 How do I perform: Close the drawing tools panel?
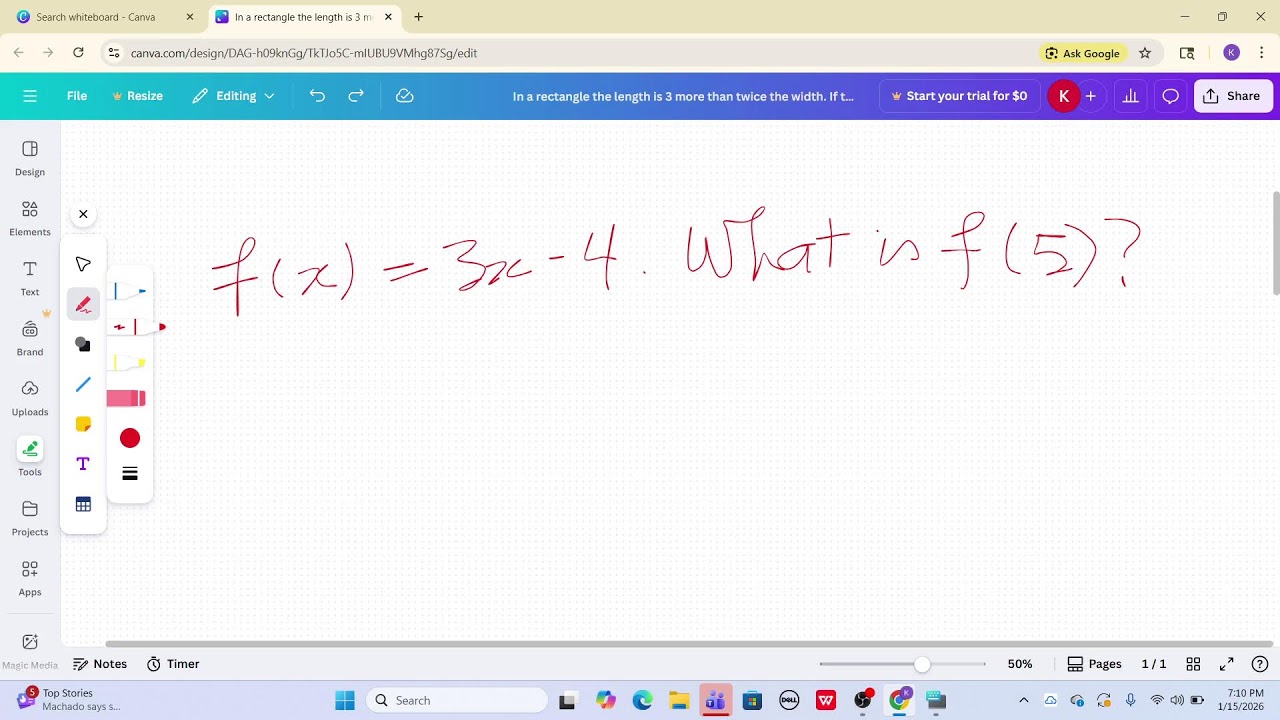point(83,214)
